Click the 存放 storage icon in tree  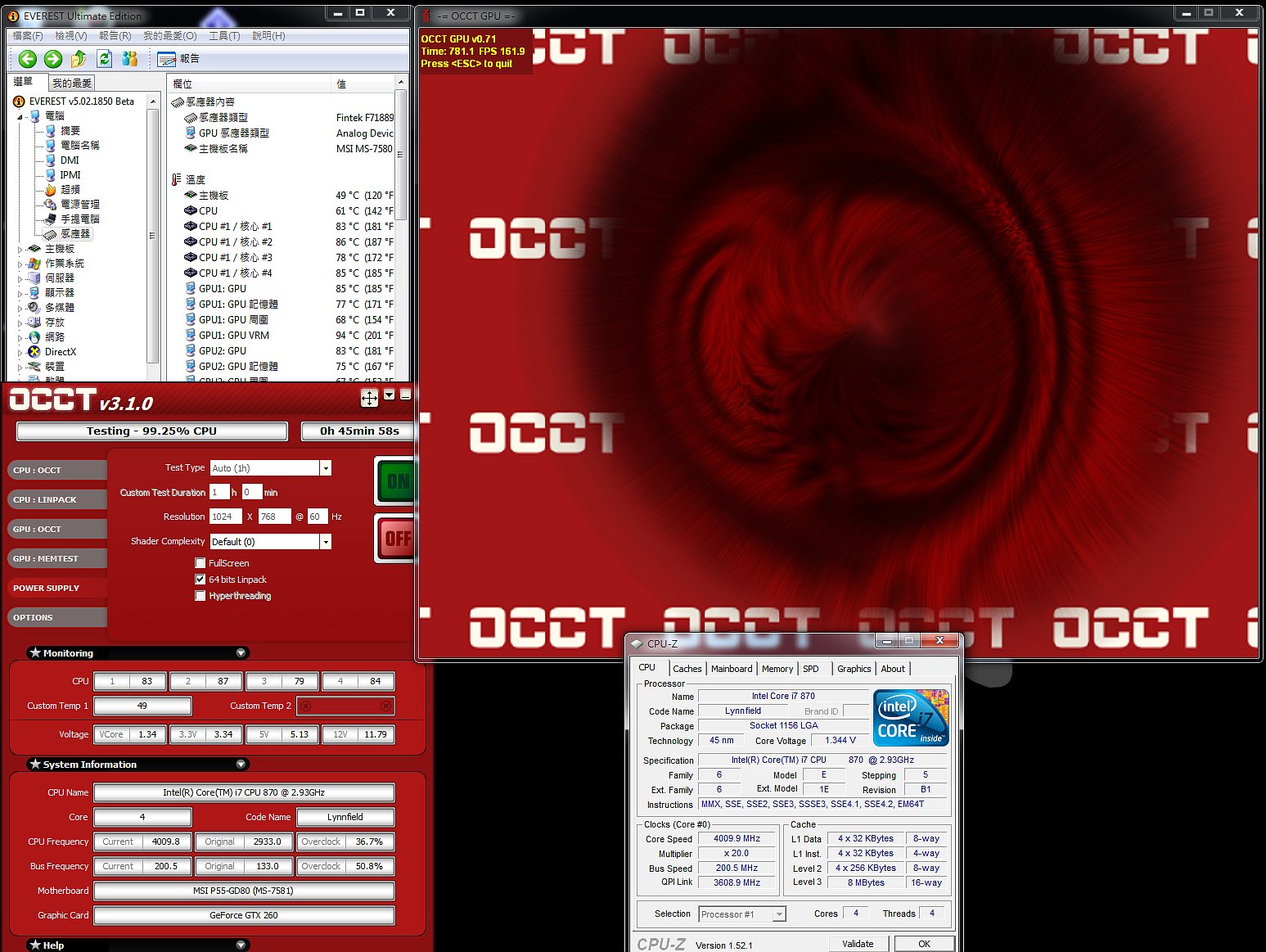(x=34, y=322)
